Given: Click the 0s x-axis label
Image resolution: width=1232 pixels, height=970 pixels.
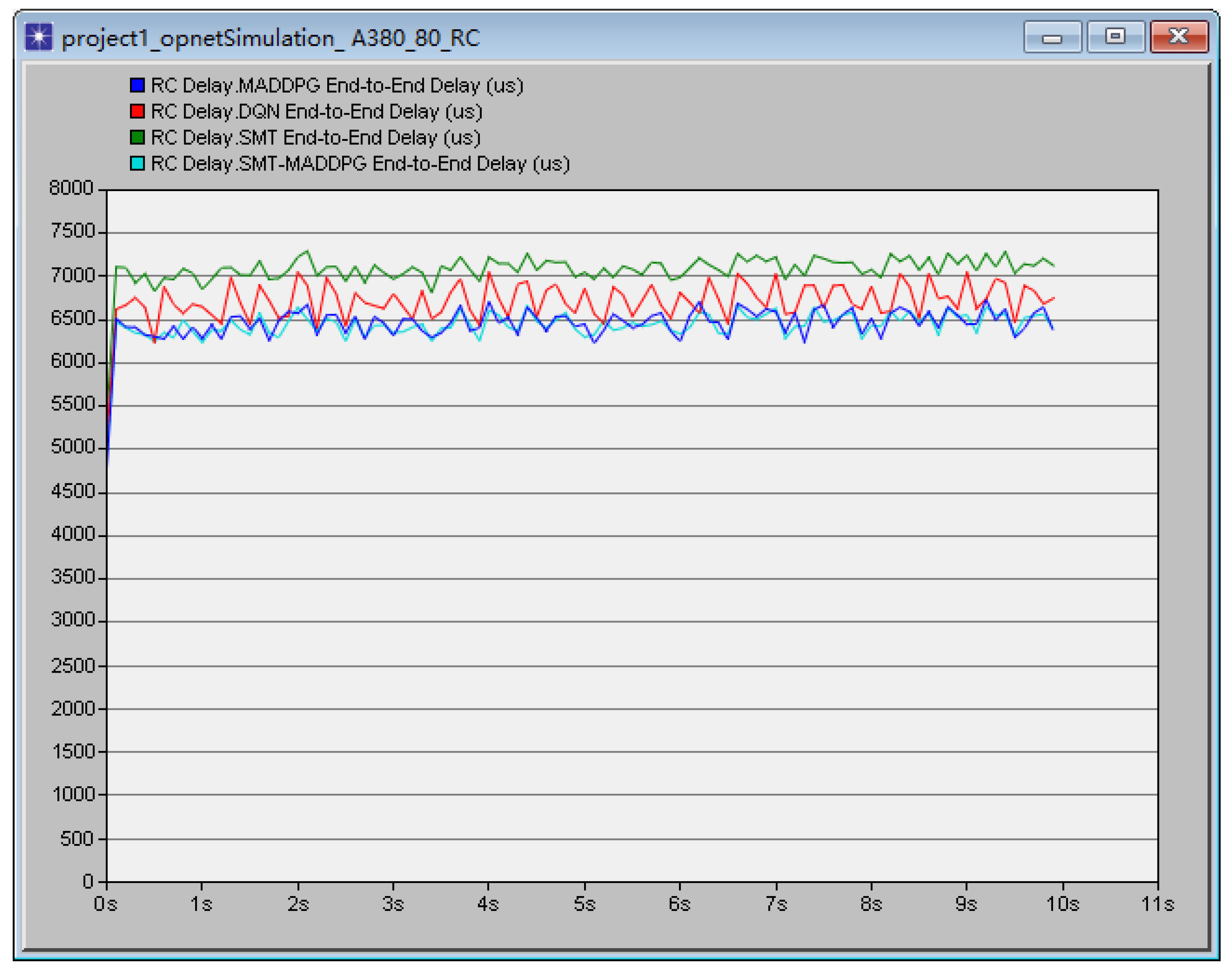Looking at the screenshot, I should (x=105, y=904).
